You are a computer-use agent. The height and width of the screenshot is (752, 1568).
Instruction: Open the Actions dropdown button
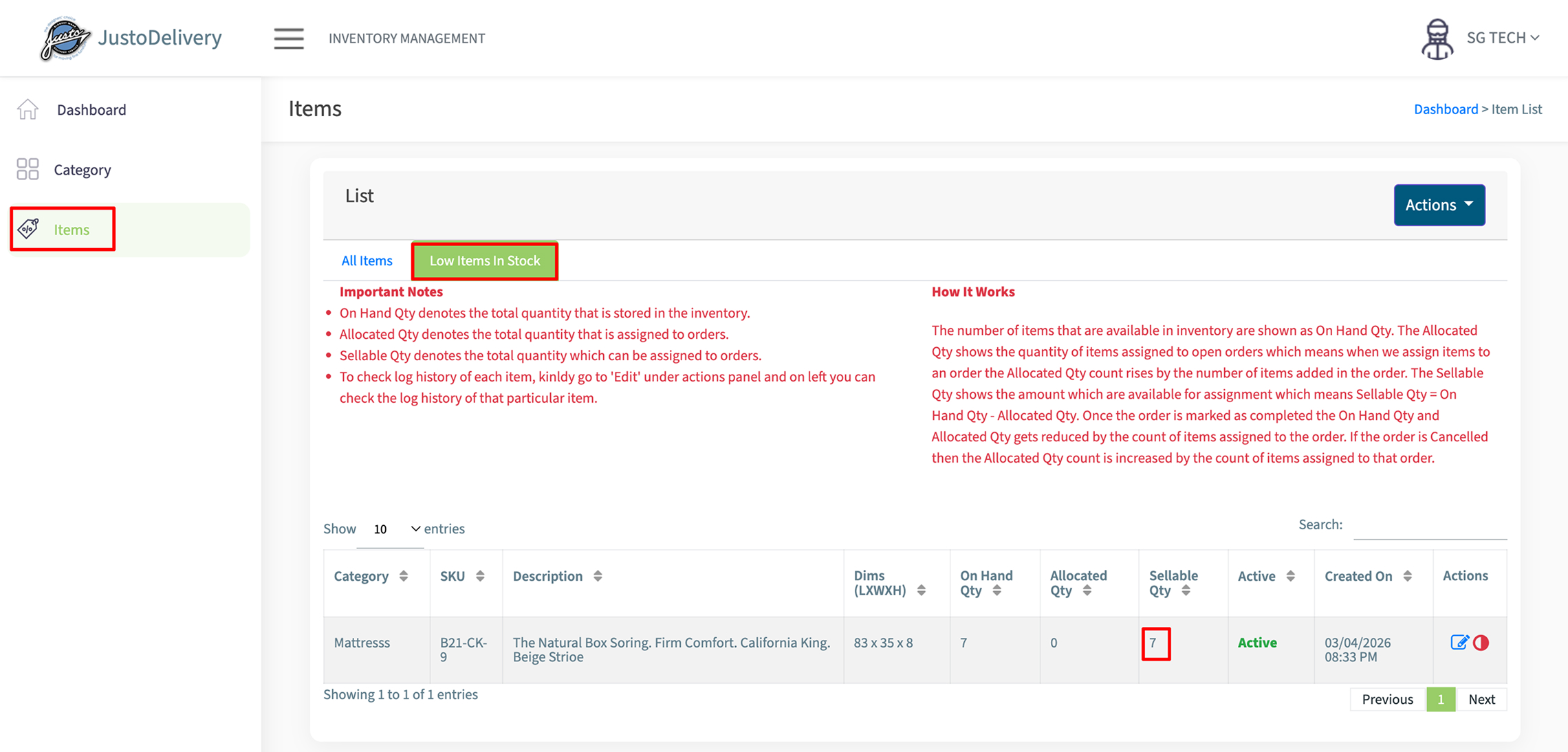(1439, 205)
